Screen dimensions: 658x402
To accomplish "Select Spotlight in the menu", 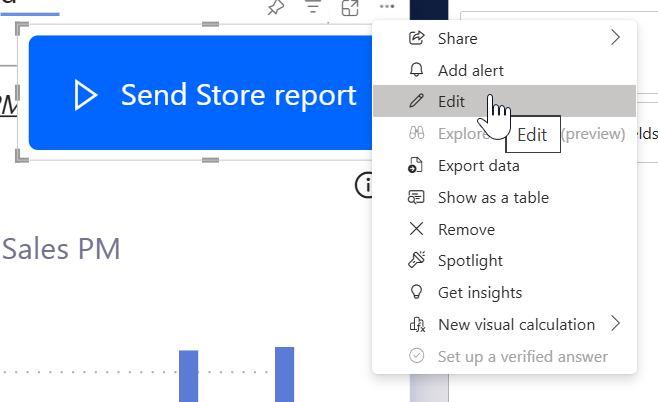I will [x=470, y=260].
